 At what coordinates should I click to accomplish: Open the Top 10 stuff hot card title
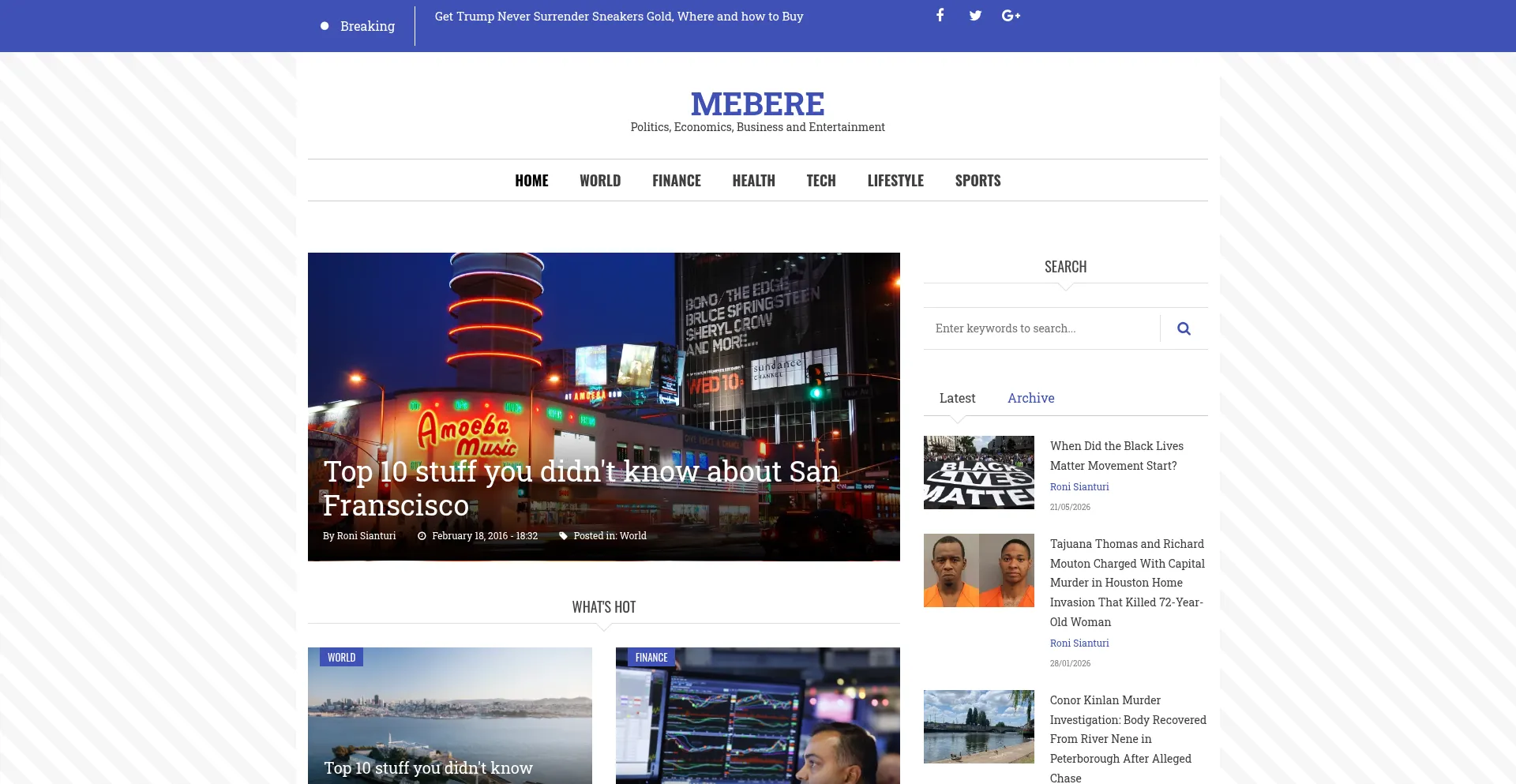[x=428, y=768]
